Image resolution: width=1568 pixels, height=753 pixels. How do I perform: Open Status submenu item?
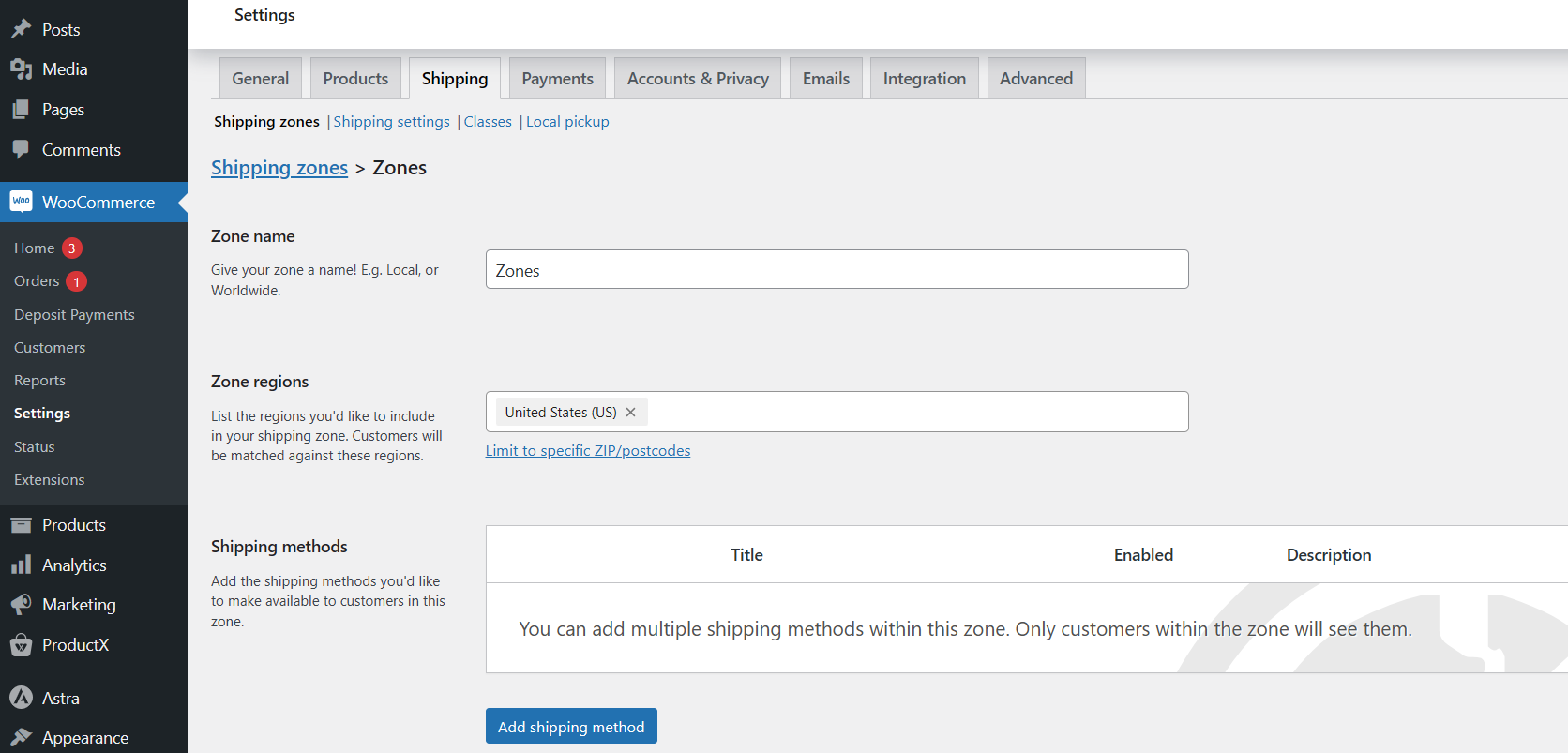[35, 446]
